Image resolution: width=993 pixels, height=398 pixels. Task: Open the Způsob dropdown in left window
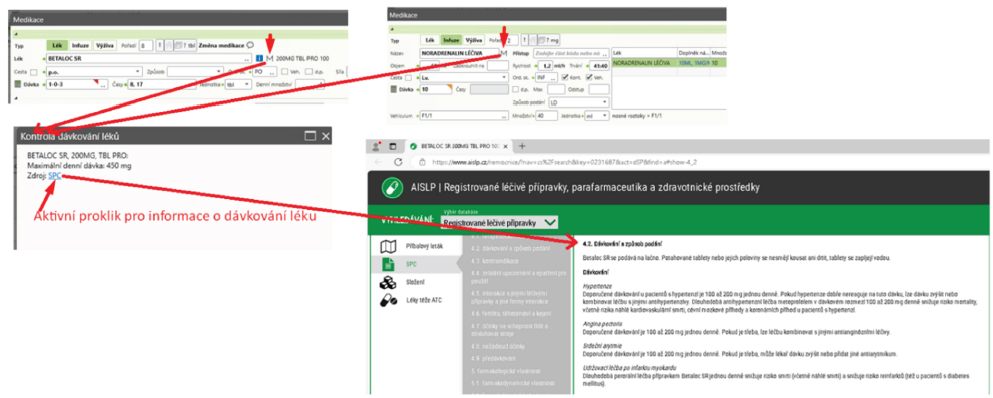194,72
